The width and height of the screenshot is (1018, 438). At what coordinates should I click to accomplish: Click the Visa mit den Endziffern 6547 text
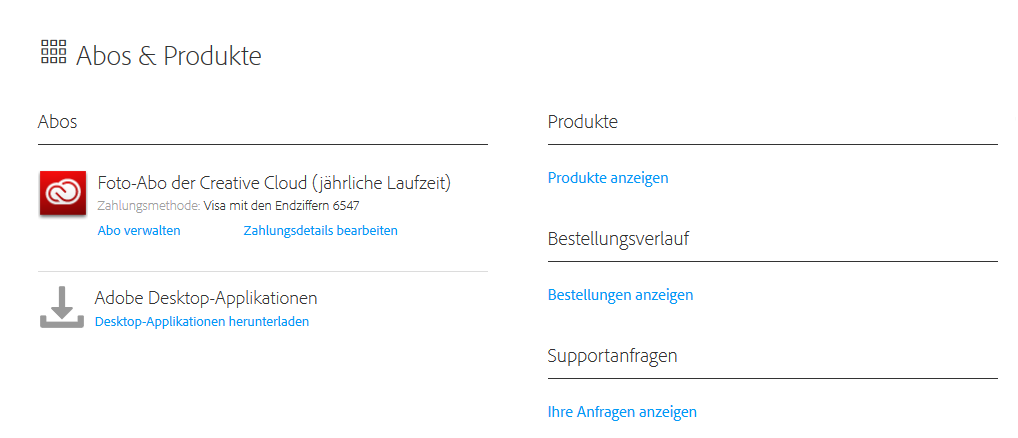point(281,206)
